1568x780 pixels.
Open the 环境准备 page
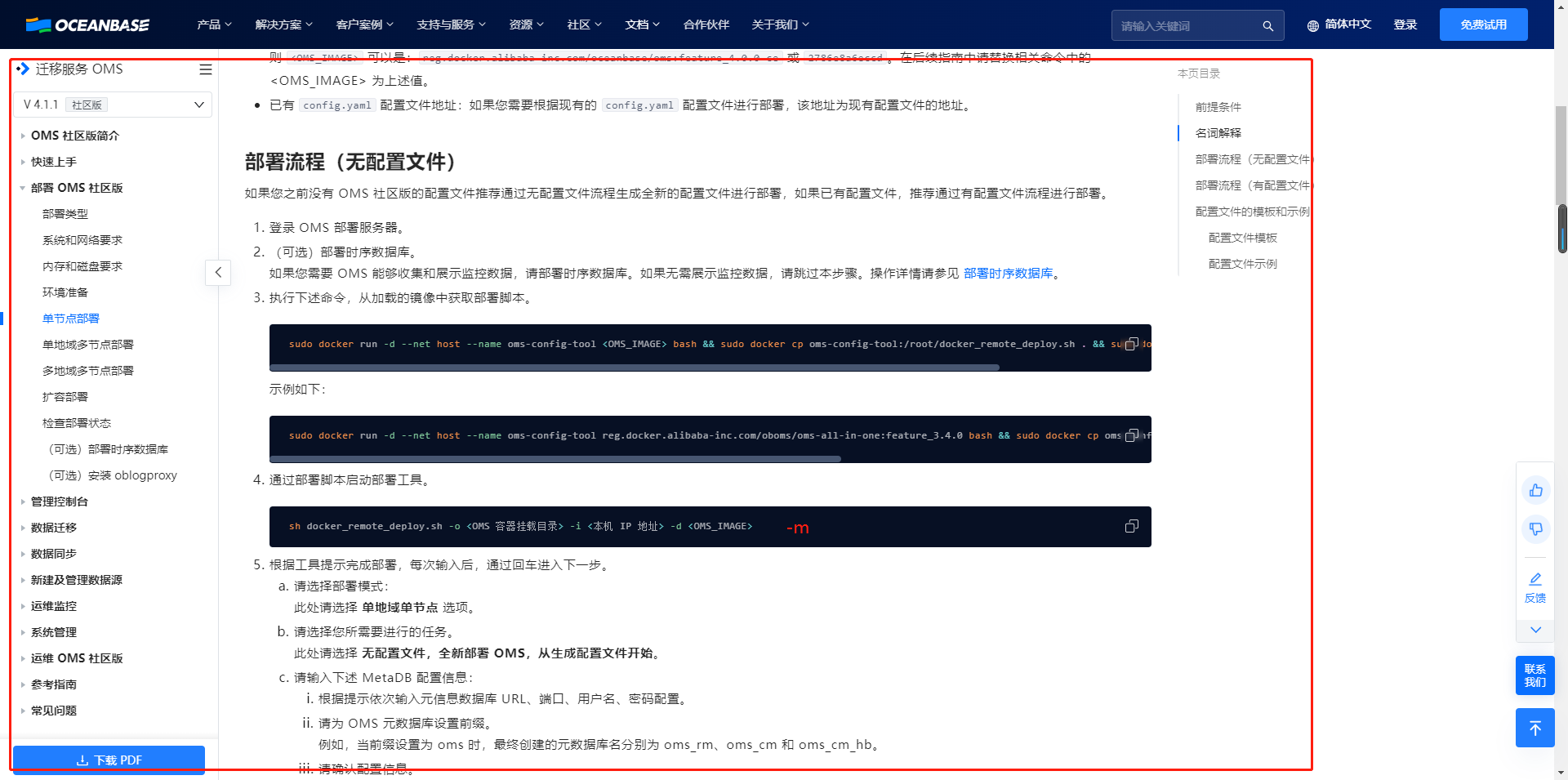pyautogui.click(x=65, y=292)
